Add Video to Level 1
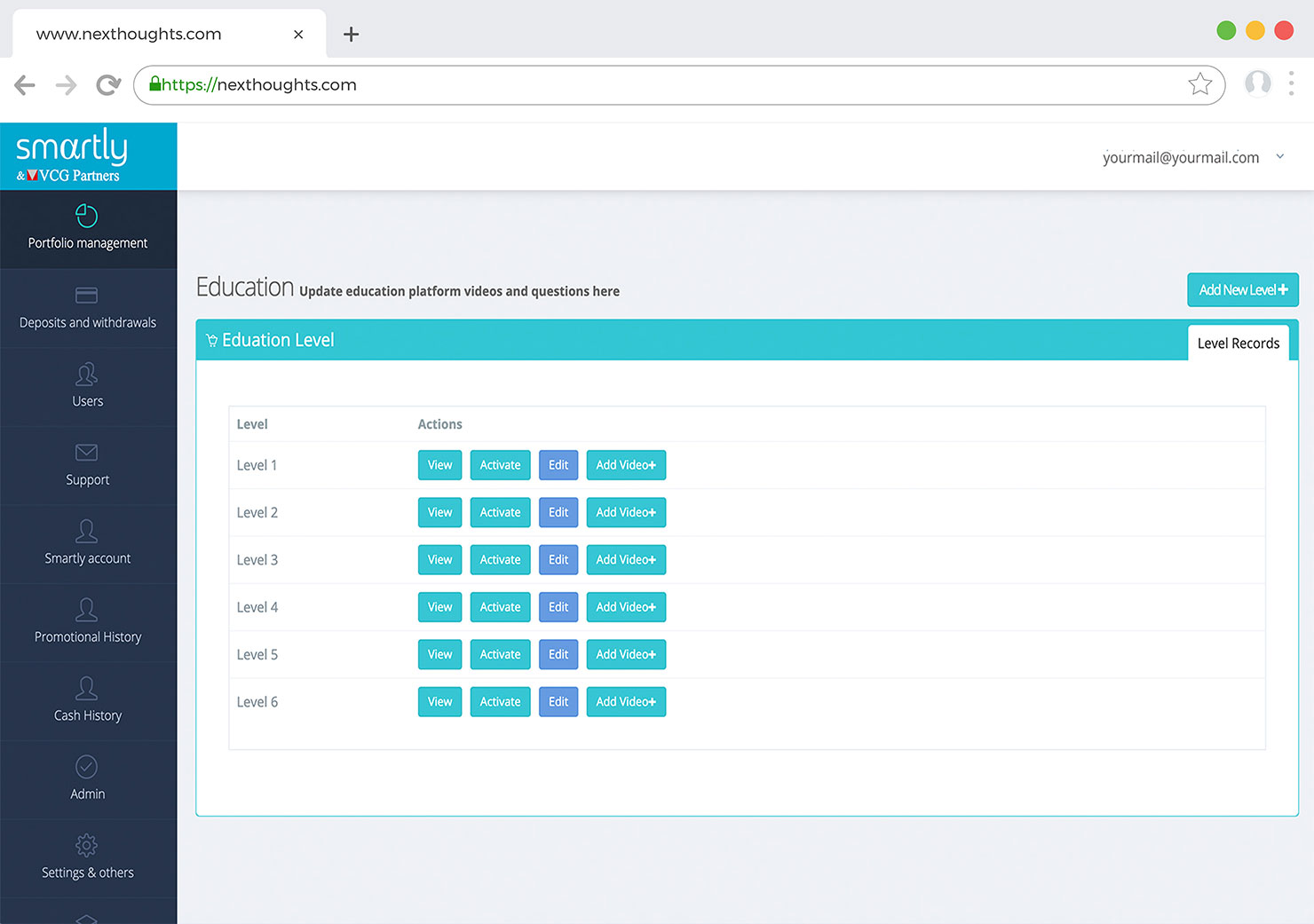1314x924 pixels. (626, 465)
